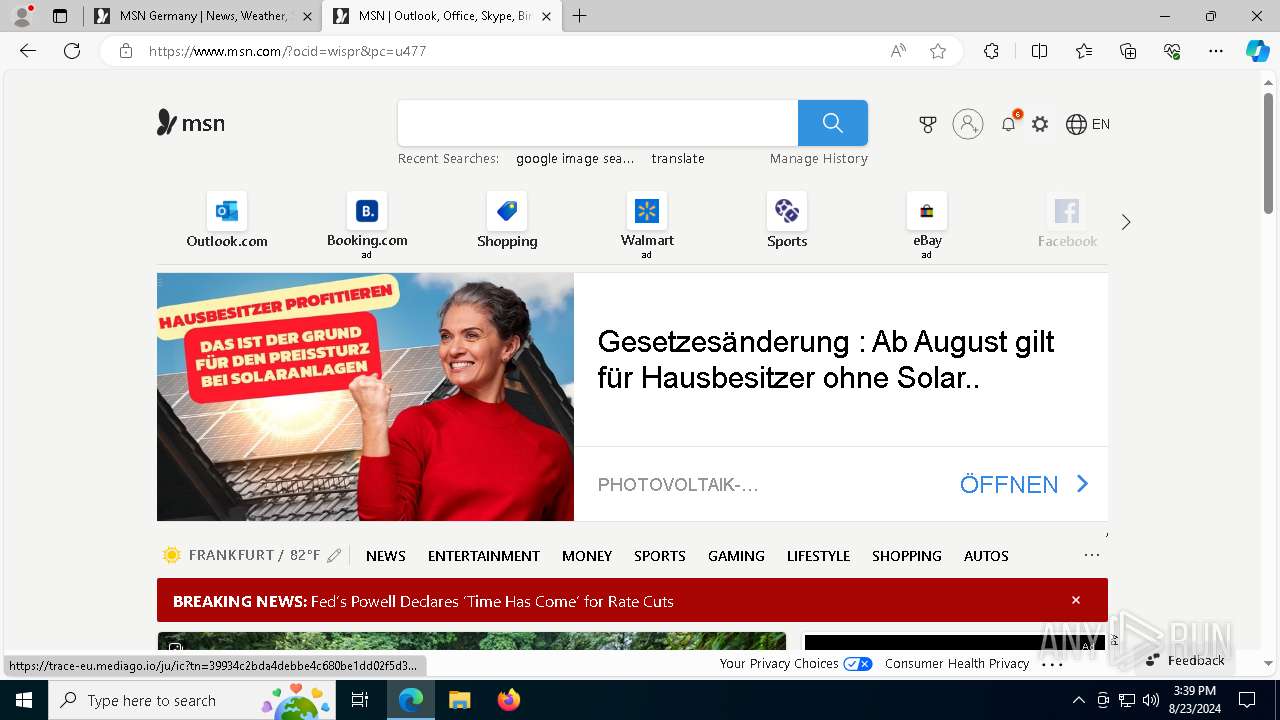Open Your Privacy Choices
The width and height of the screenshot is (1280, 720).
tap(796, 663)
